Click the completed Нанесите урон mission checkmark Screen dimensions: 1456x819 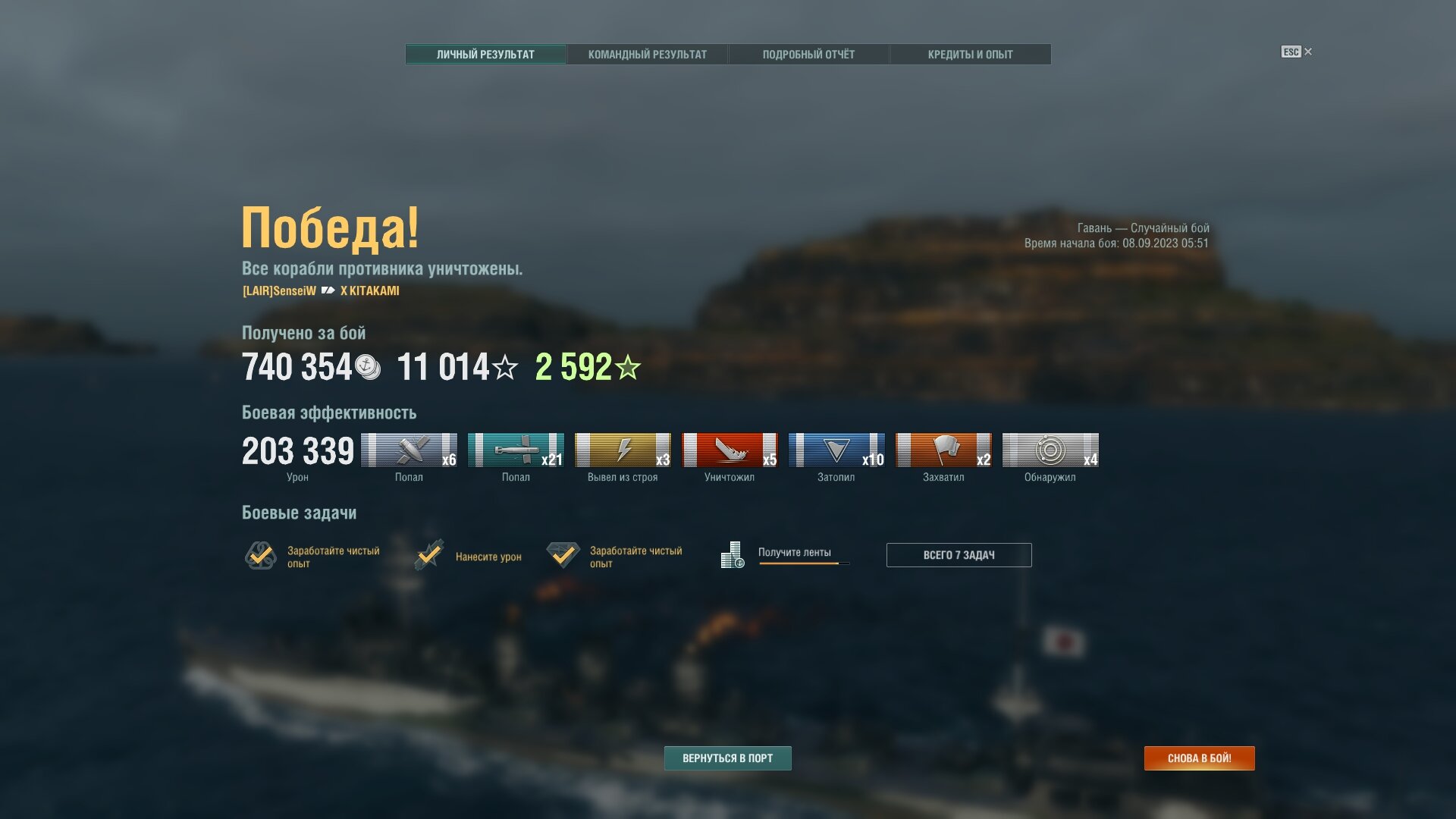tap(429, 555)
